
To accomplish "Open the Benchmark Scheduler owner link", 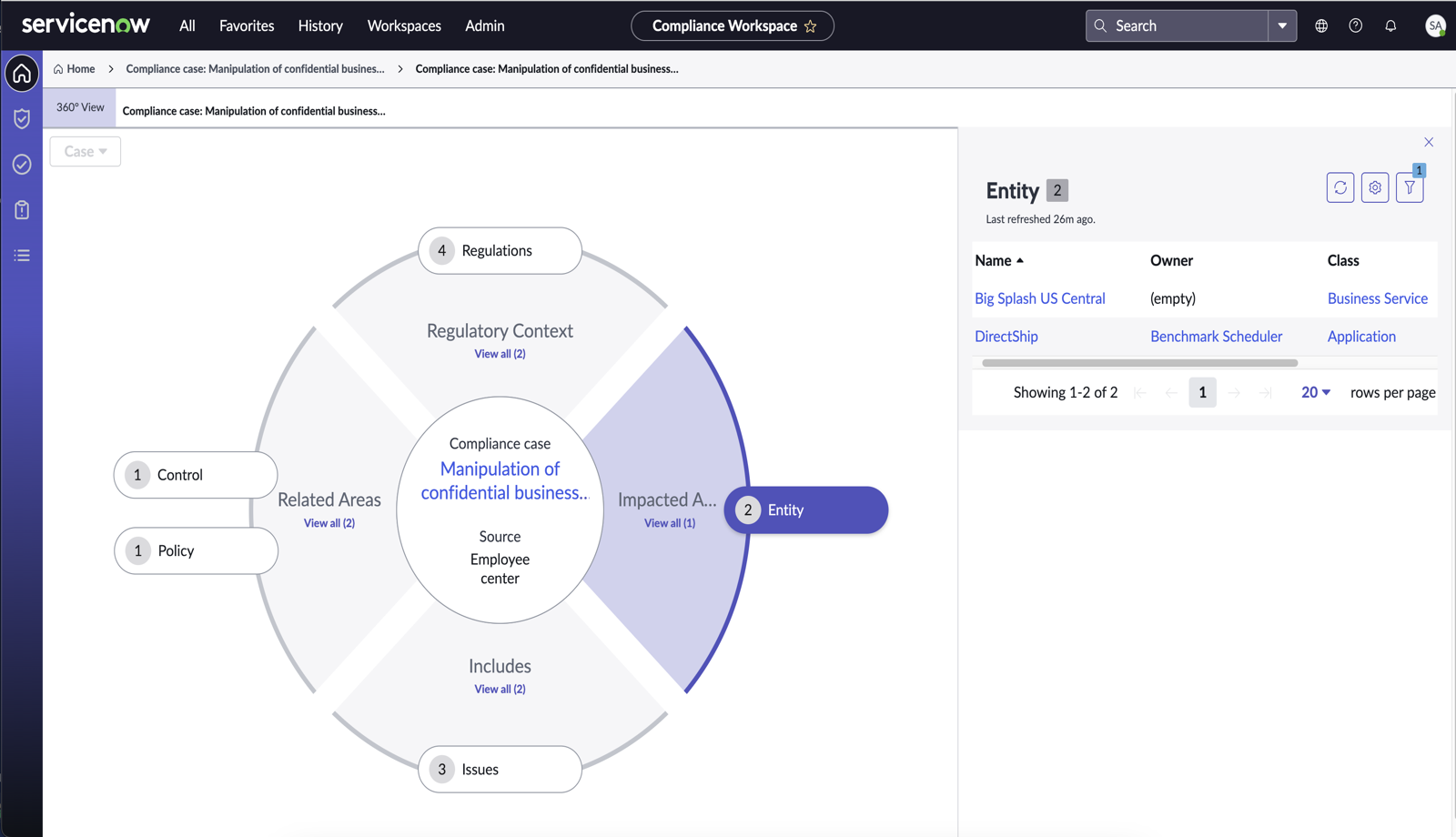I will coord(1217,337).
